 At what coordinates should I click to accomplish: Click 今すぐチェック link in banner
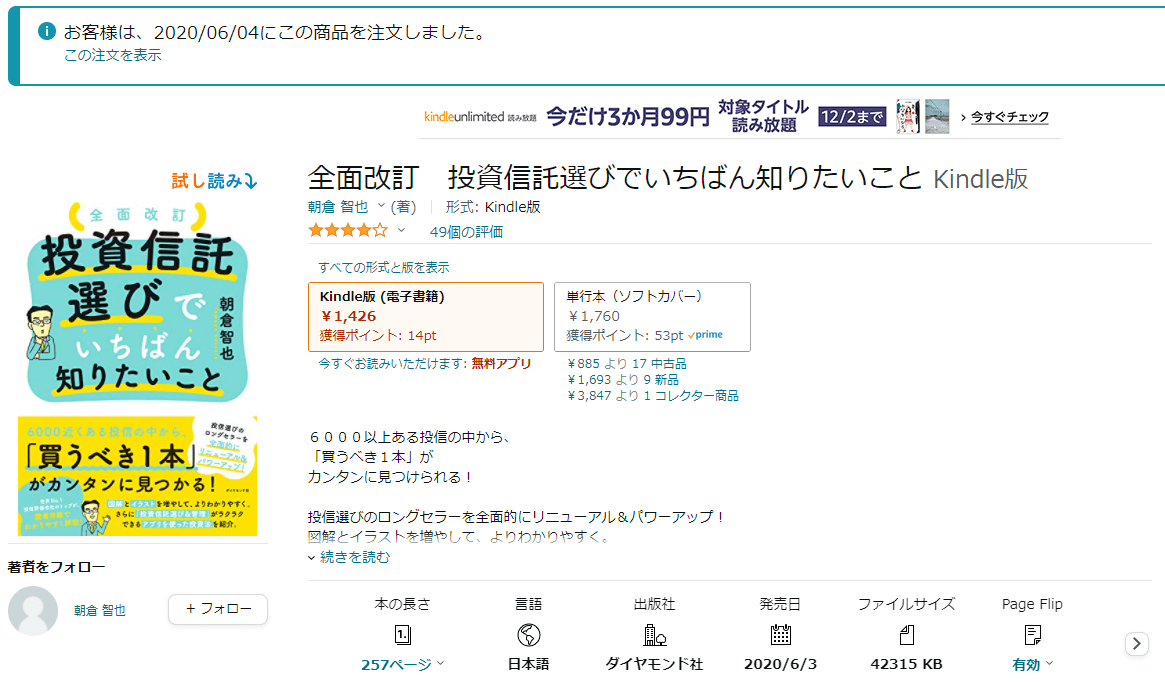pos(1010,117)
